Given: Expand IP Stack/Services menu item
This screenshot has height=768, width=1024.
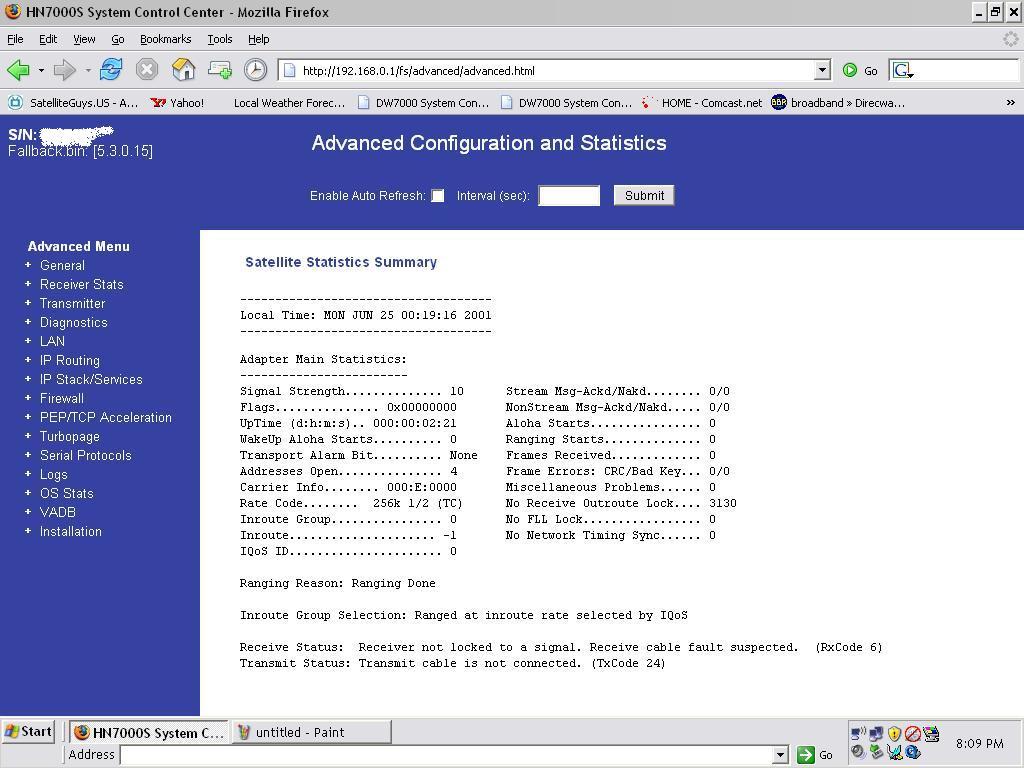Looking at the screenshot, I should pyautogui.click(x=91, y=379).
